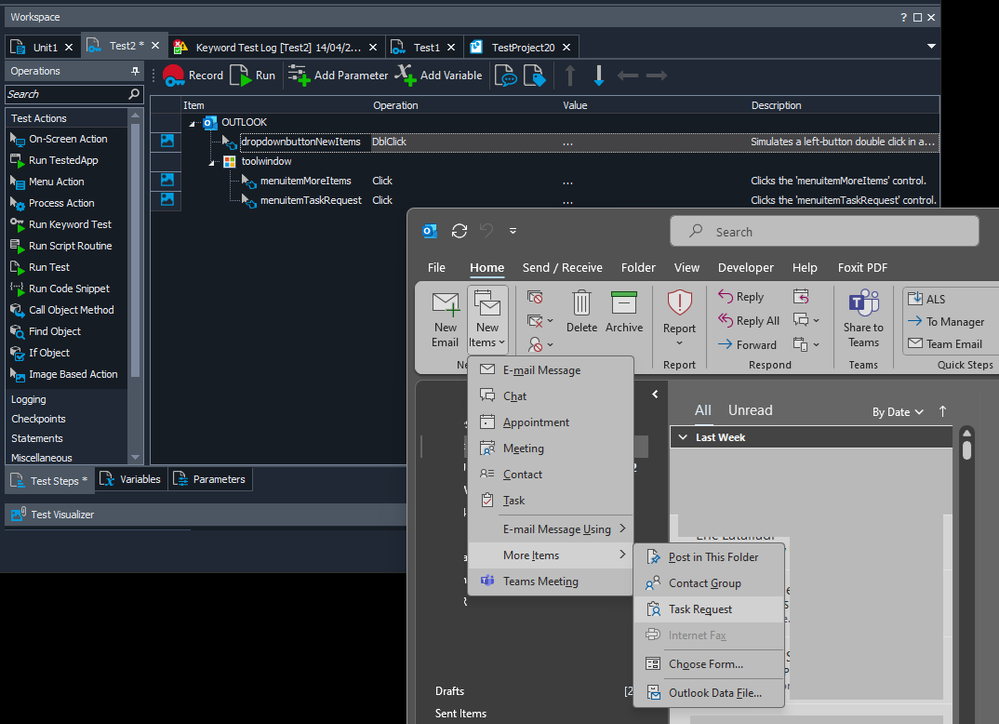Click the document tag icon in toolbar
Viewport: 999px width, 724px height.
[x=535, y=75]
